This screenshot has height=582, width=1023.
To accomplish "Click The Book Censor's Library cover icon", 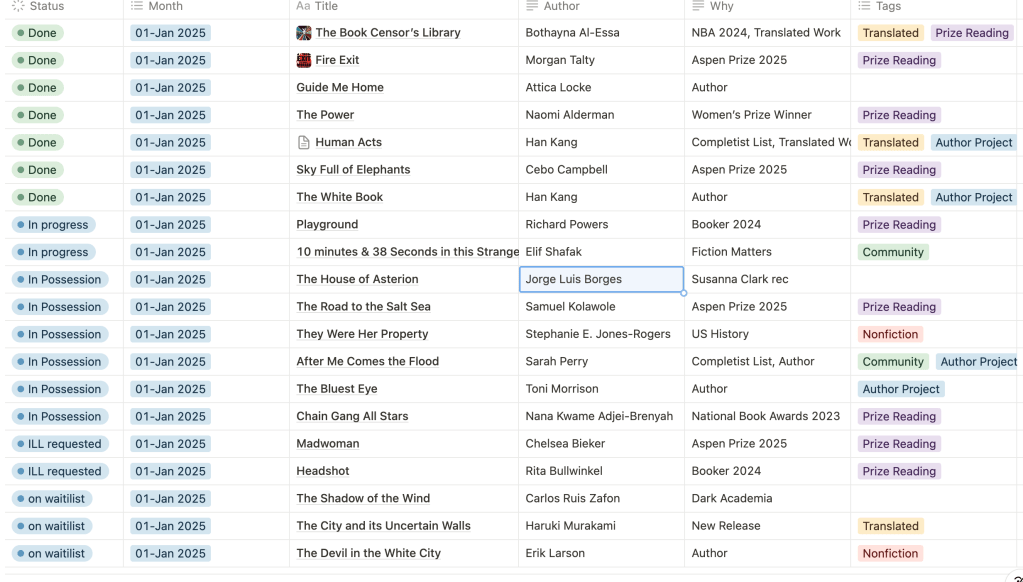I will coord(304,33).
